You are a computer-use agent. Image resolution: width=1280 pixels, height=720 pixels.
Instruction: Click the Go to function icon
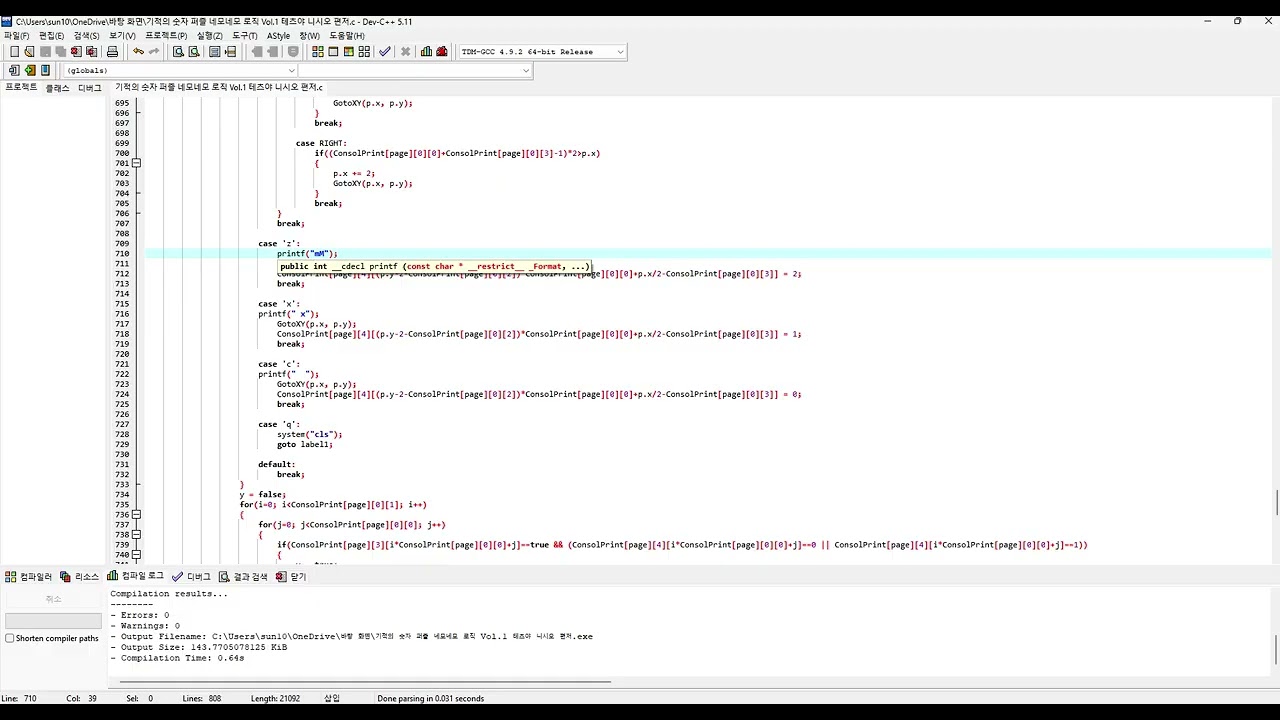[x=214, y=52]
